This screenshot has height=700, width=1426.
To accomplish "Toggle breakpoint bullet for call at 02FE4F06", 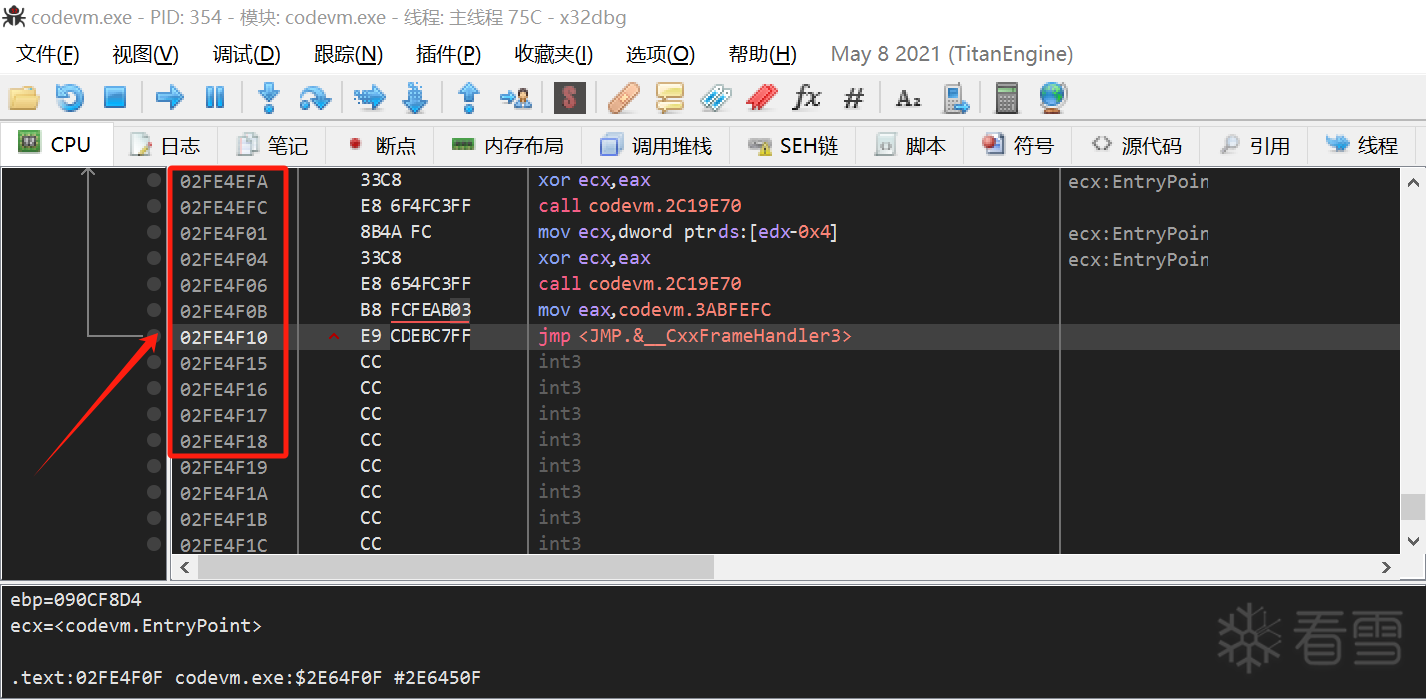I will pos(154,284).
